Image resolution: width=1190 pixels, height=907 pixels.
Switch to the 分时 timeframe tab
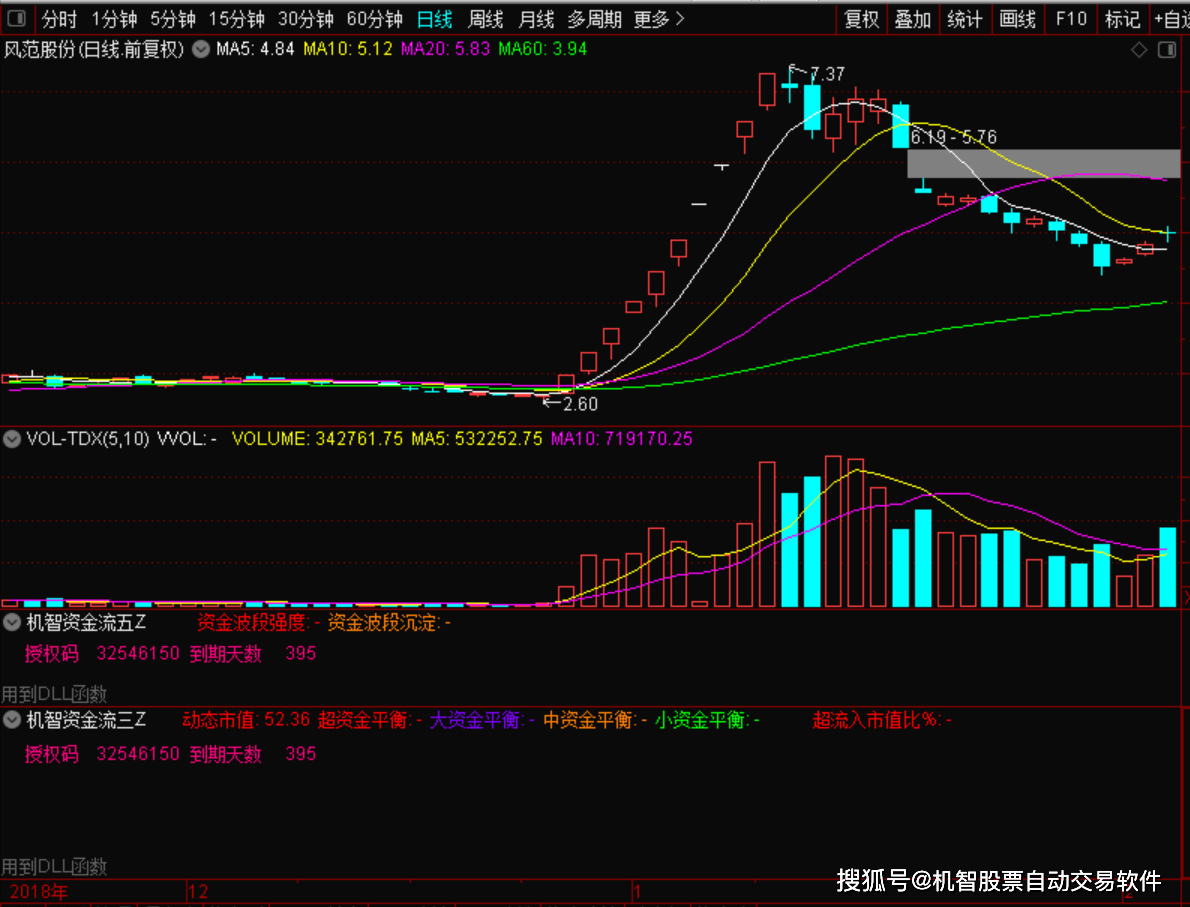[59, 19]
